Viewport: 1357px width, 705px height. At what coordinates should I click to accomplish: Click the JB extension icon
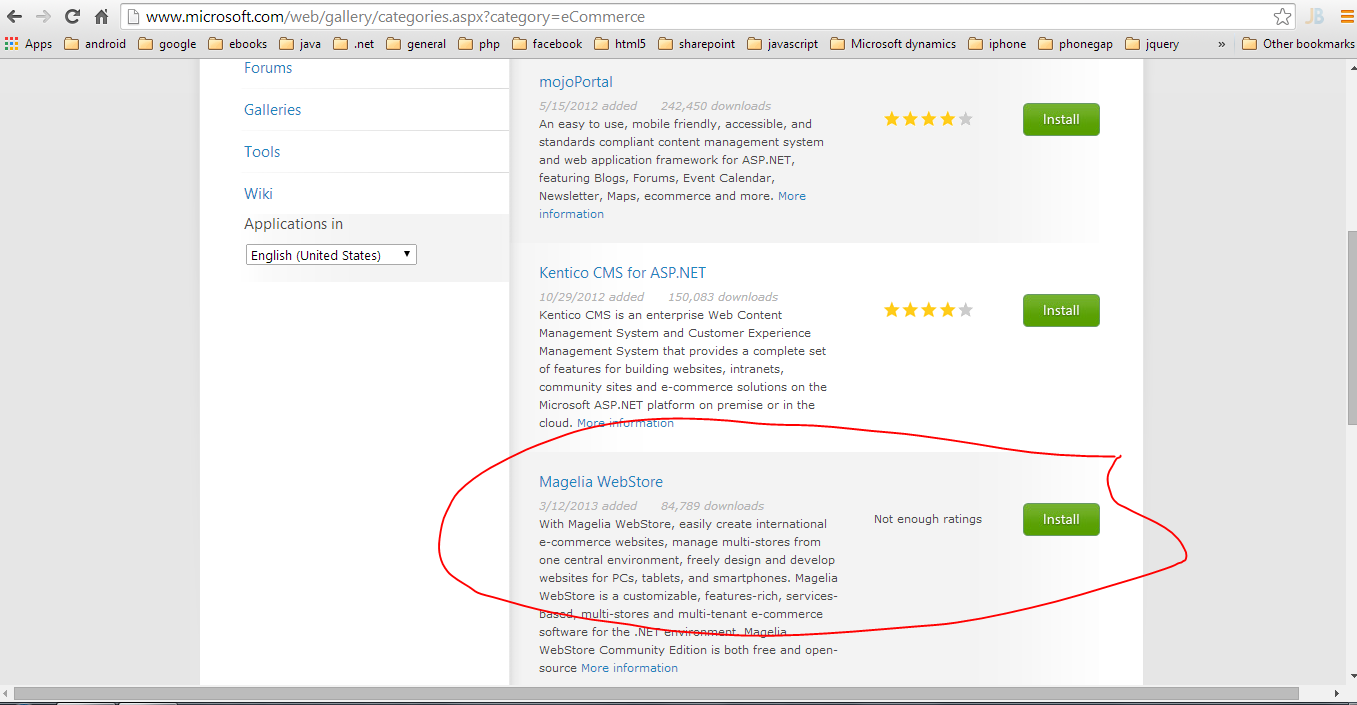(1314, 17)
